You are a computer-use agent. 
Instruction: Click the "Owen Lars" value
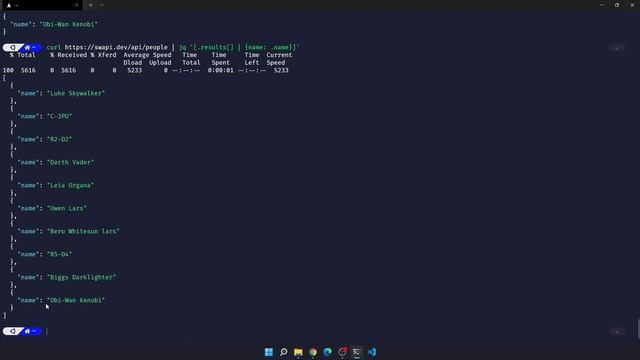tap(67, 208)
